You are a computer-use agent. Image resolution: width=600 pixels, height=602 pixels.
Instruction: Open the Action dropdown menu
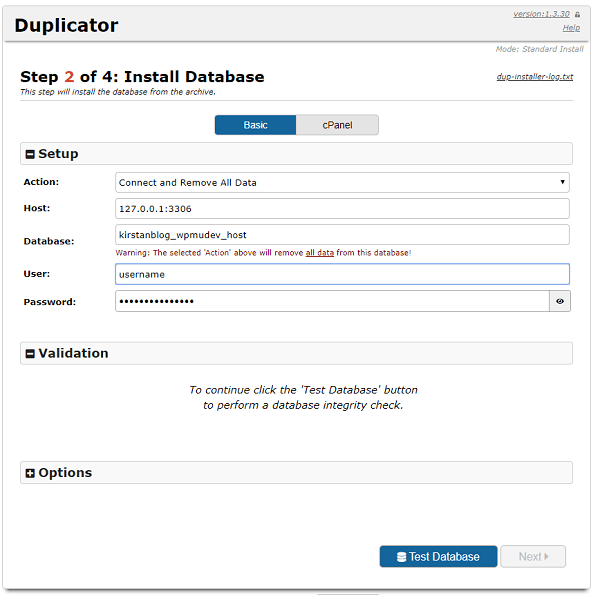[342, 182]
